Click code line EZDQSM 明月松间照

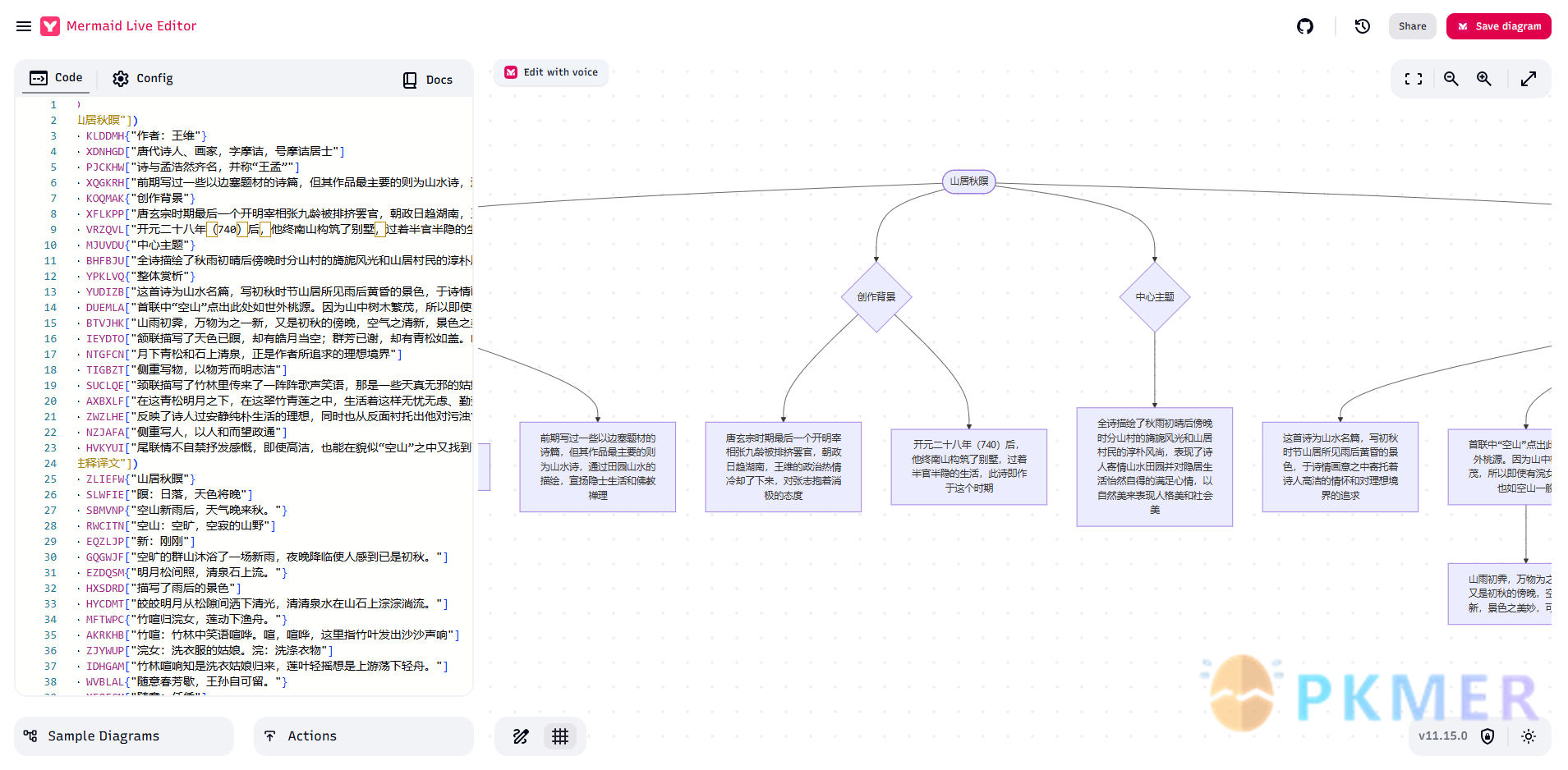pos(186,573)
